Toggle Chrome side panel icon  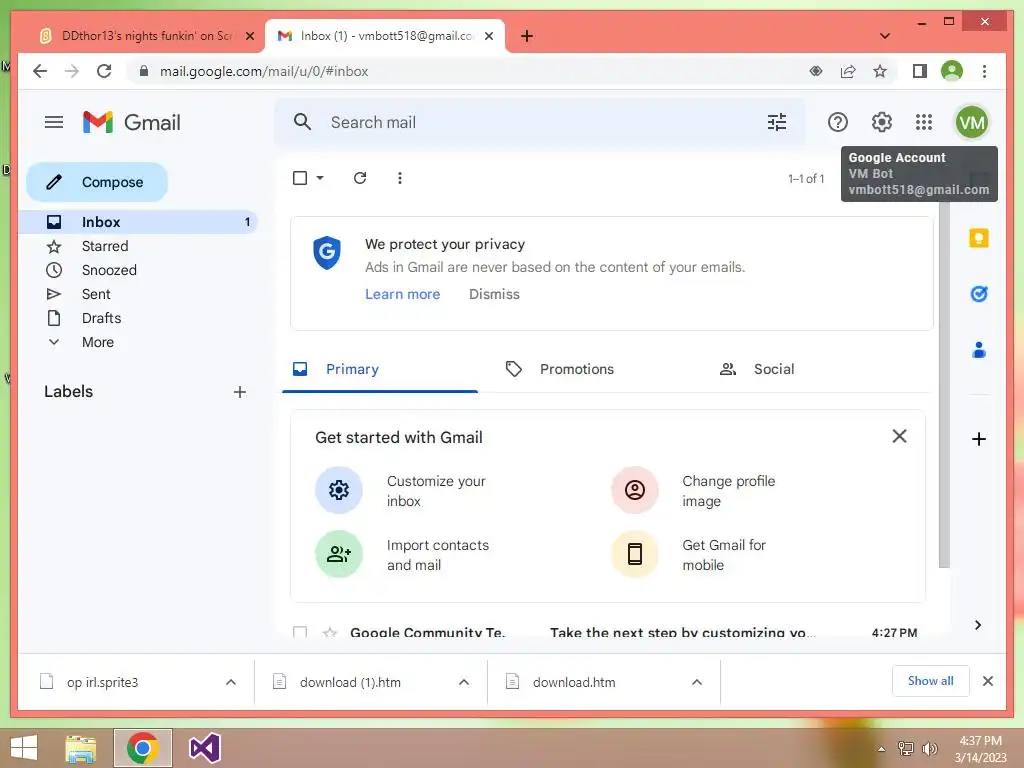point(920,71)
